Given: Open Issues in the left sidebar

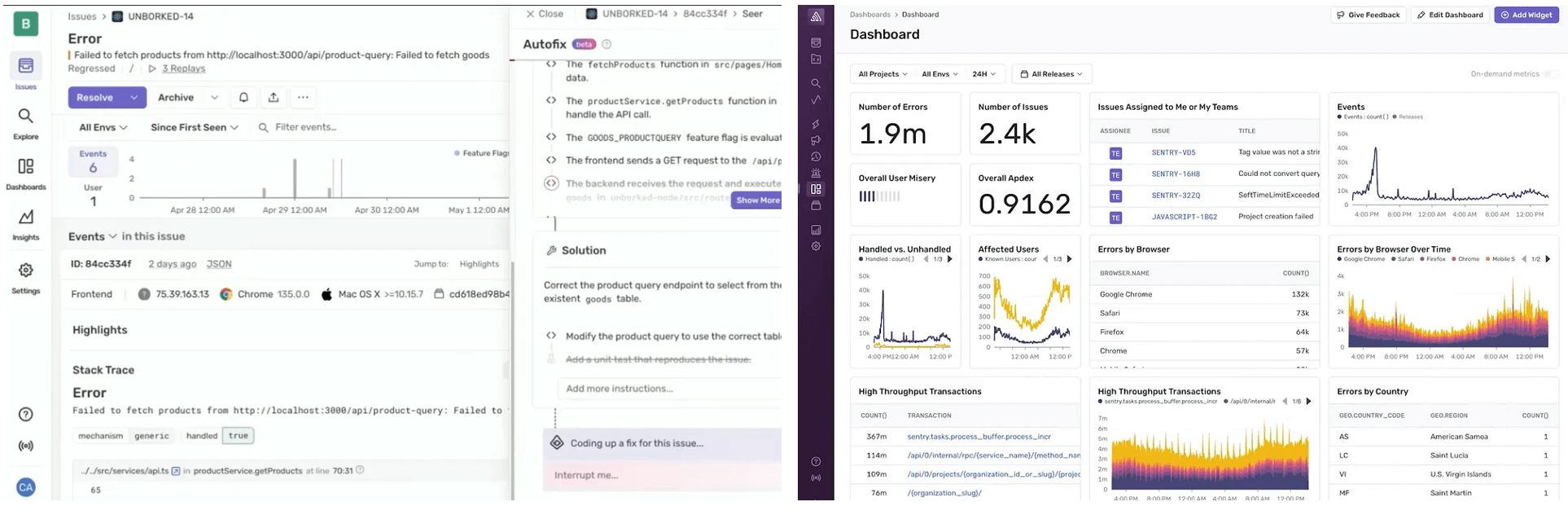Looking at the screenshot, I should [x=25, y=70].
